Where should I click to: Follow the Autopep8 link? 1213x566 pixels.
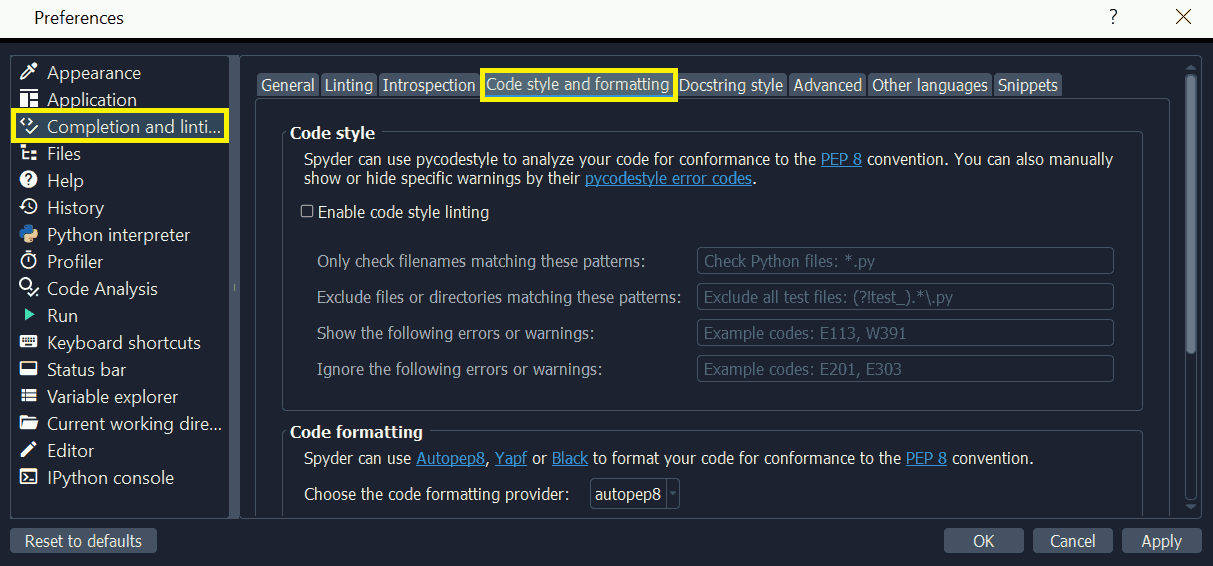point(452,458)
